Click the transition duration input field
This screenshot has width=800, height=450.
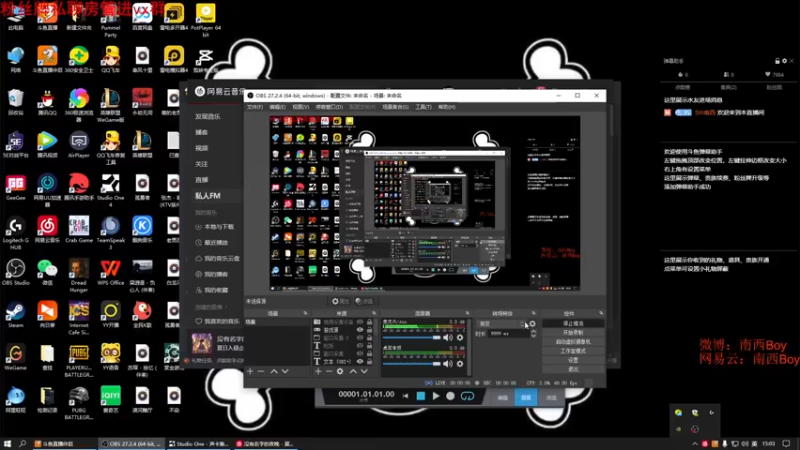pyautogui.click(x=509, y=334)
